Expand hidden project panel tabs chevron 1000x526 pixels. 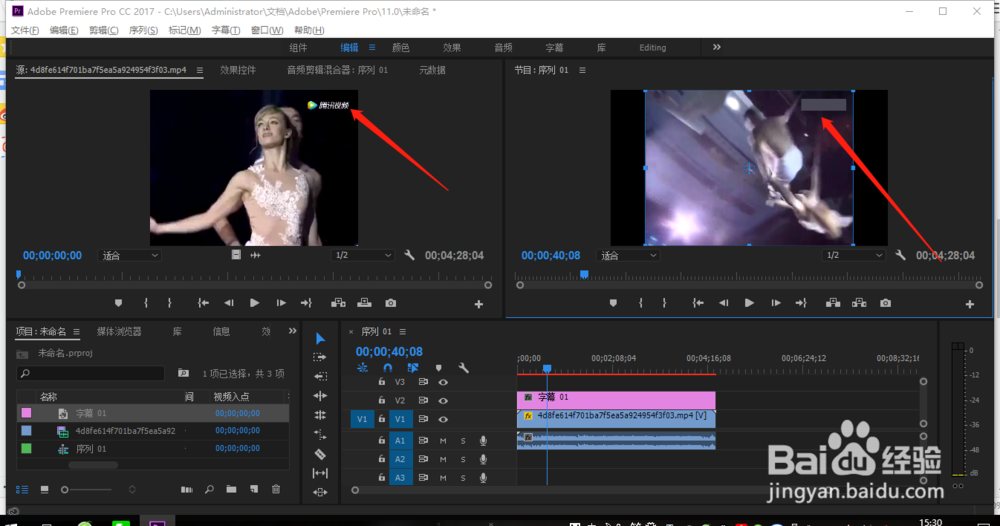292,331
